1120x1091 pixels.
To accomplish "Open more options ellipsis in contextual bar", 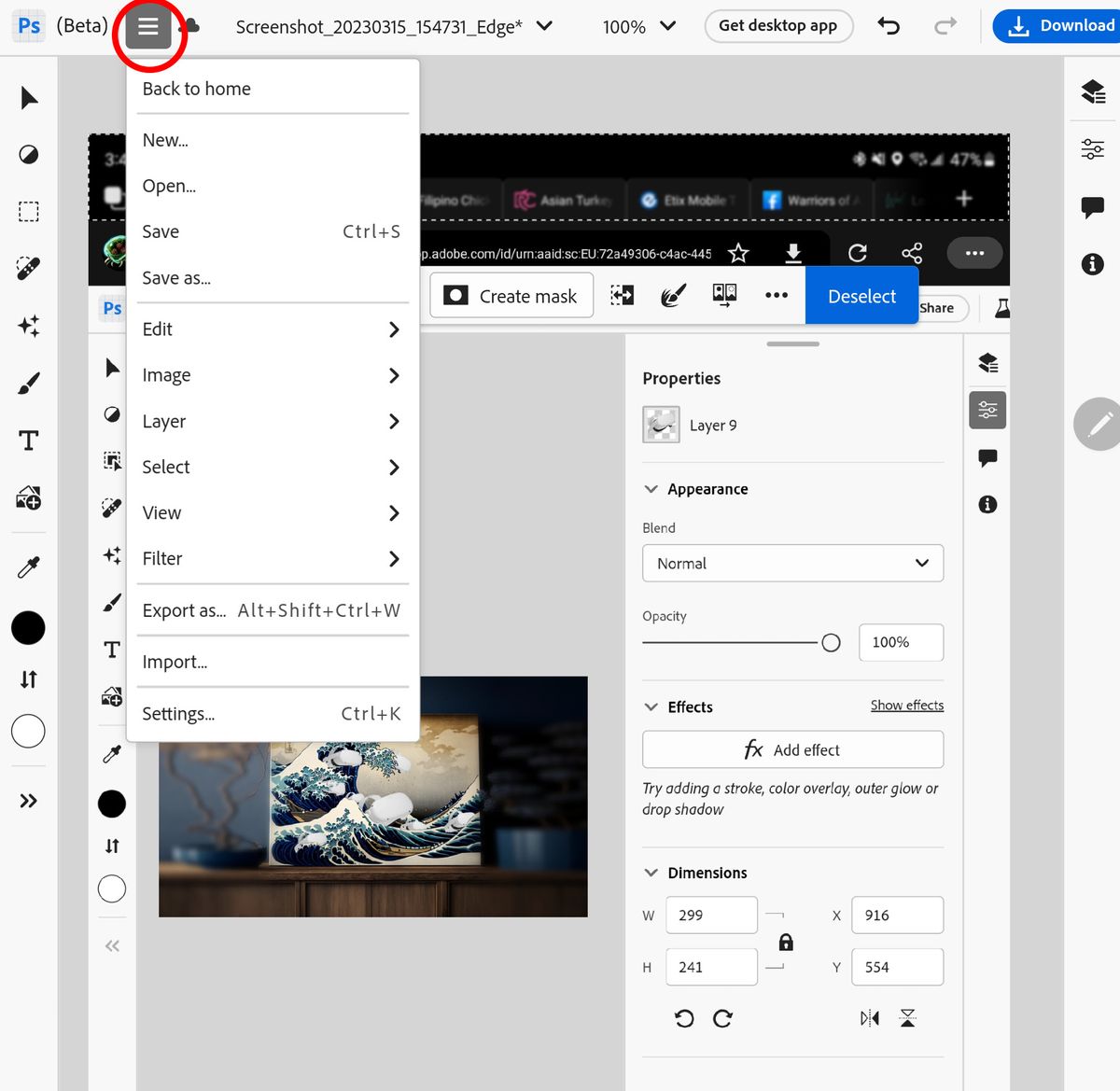I will click(x=777, y=296).
